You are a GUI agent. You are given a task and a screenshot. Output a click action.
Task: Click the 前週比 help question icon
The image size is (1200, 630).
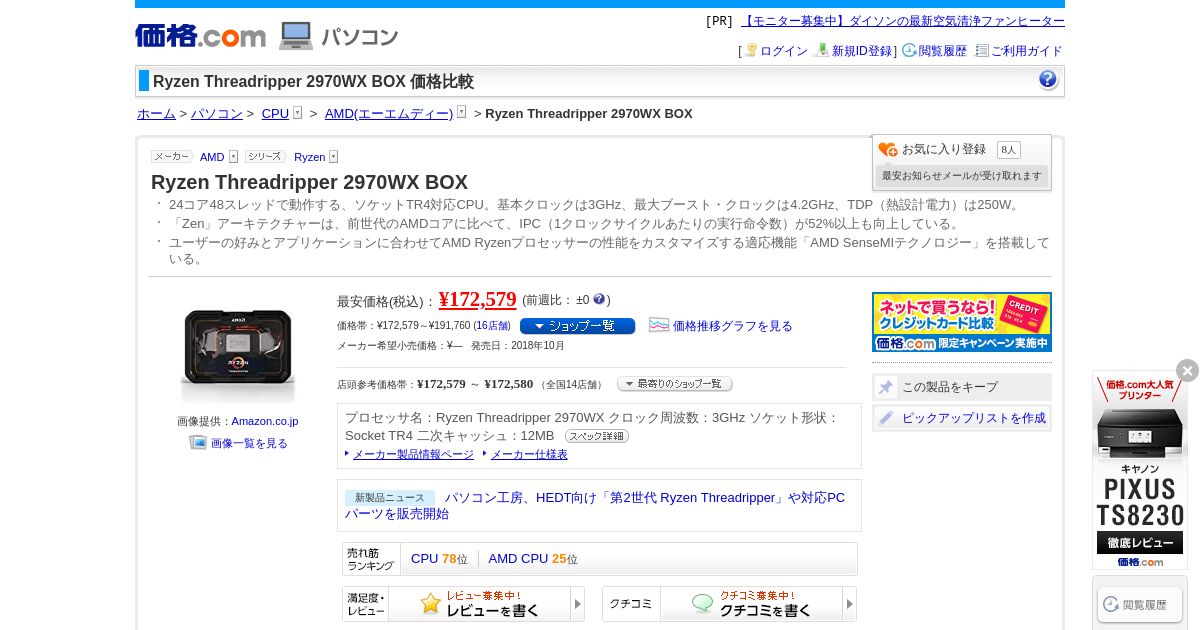tap(599, 299)
